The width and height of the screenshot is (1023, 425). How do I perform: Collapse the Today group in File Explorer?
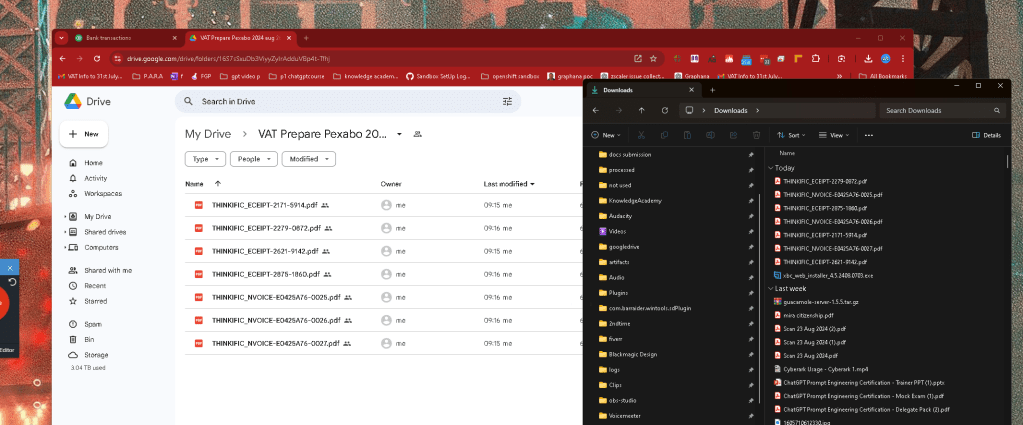[771, 168]
